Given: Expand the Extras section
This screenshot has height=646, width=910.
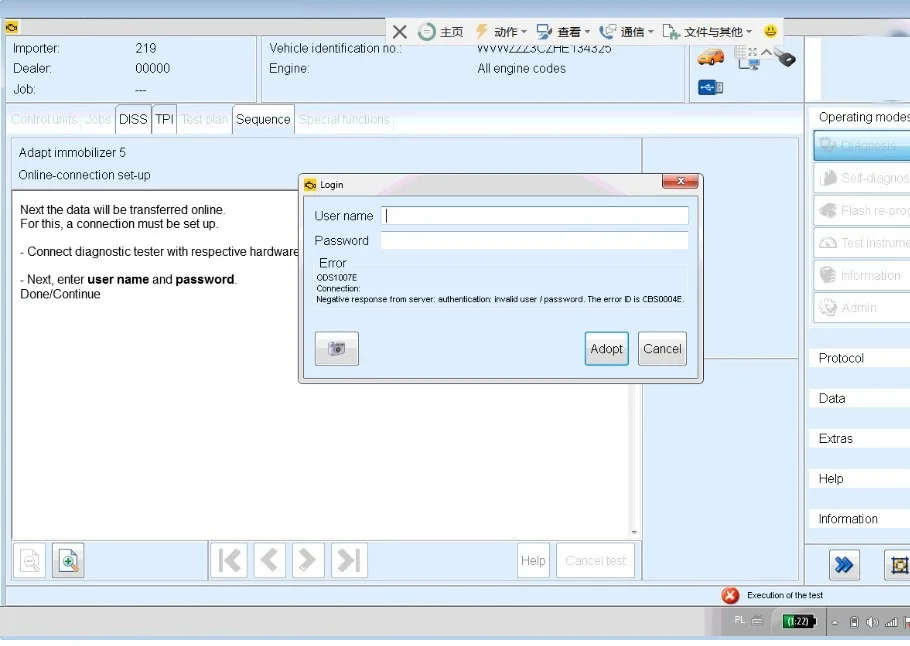Looking at the screenshot, I should coord(859,438).
